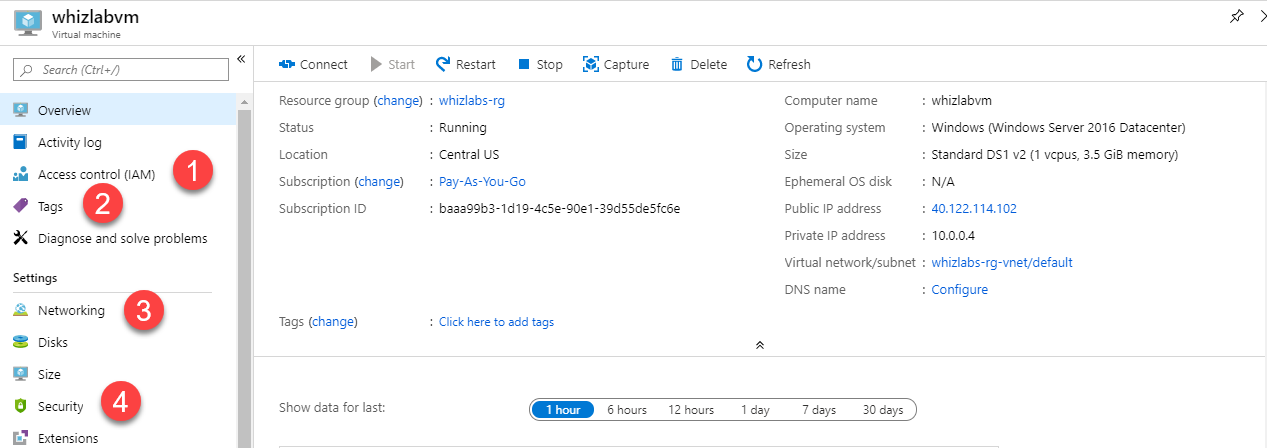Open the Extensions settings item
The height and width of the screenshot is (448, 1267).
[x=119, y=438]
